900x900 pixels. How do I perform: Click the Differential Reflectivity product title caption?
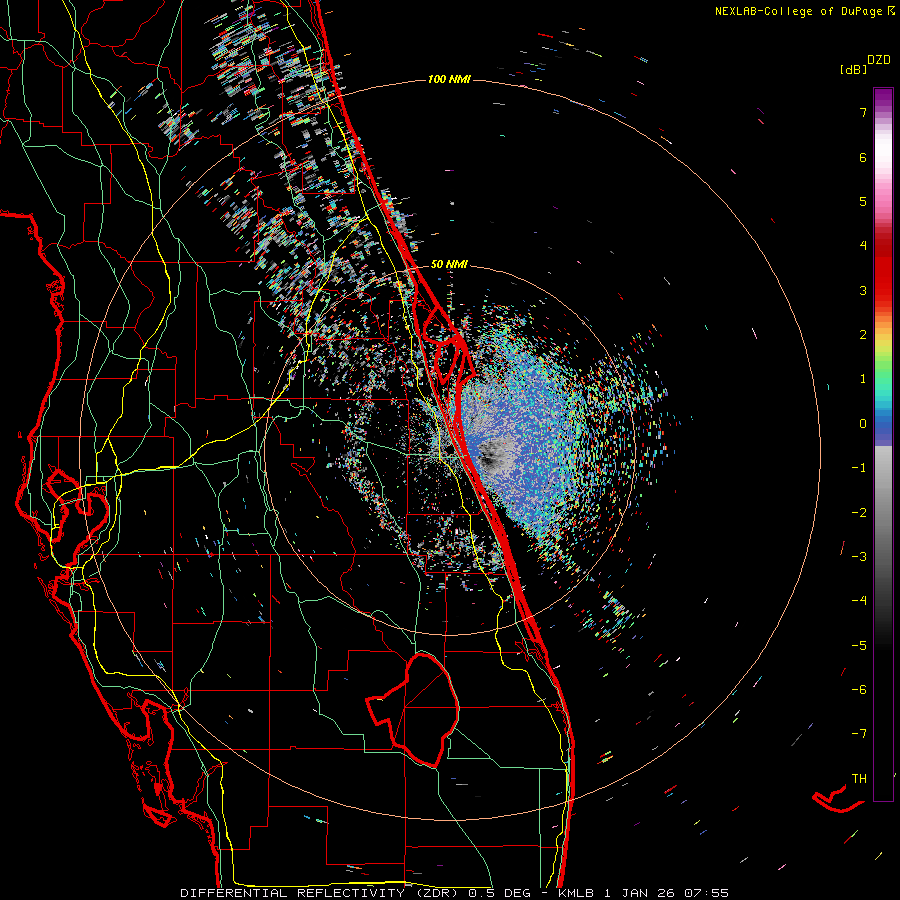pyautogui.click(x=454, y=893)
